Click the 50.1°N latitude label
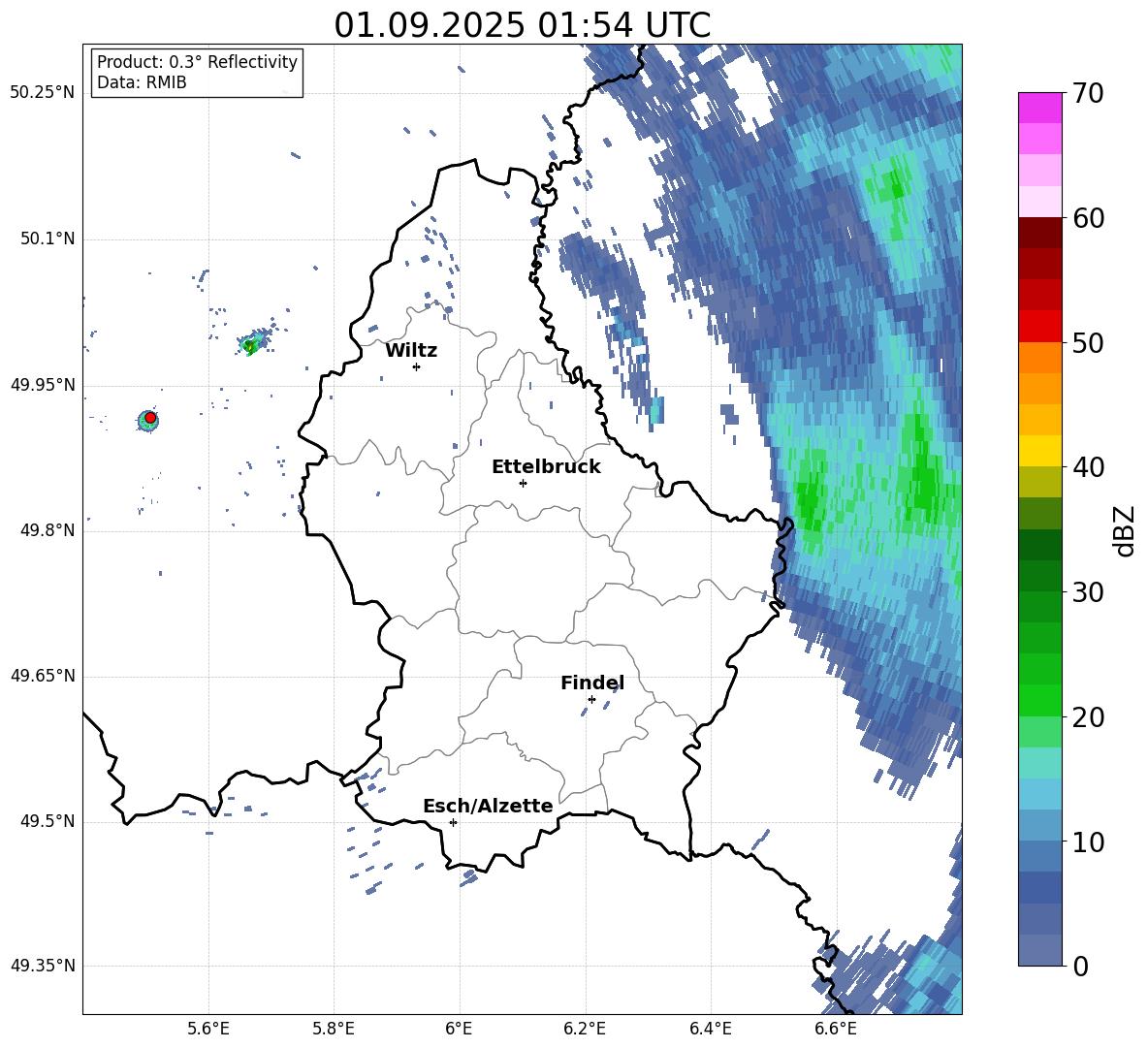 47,238
